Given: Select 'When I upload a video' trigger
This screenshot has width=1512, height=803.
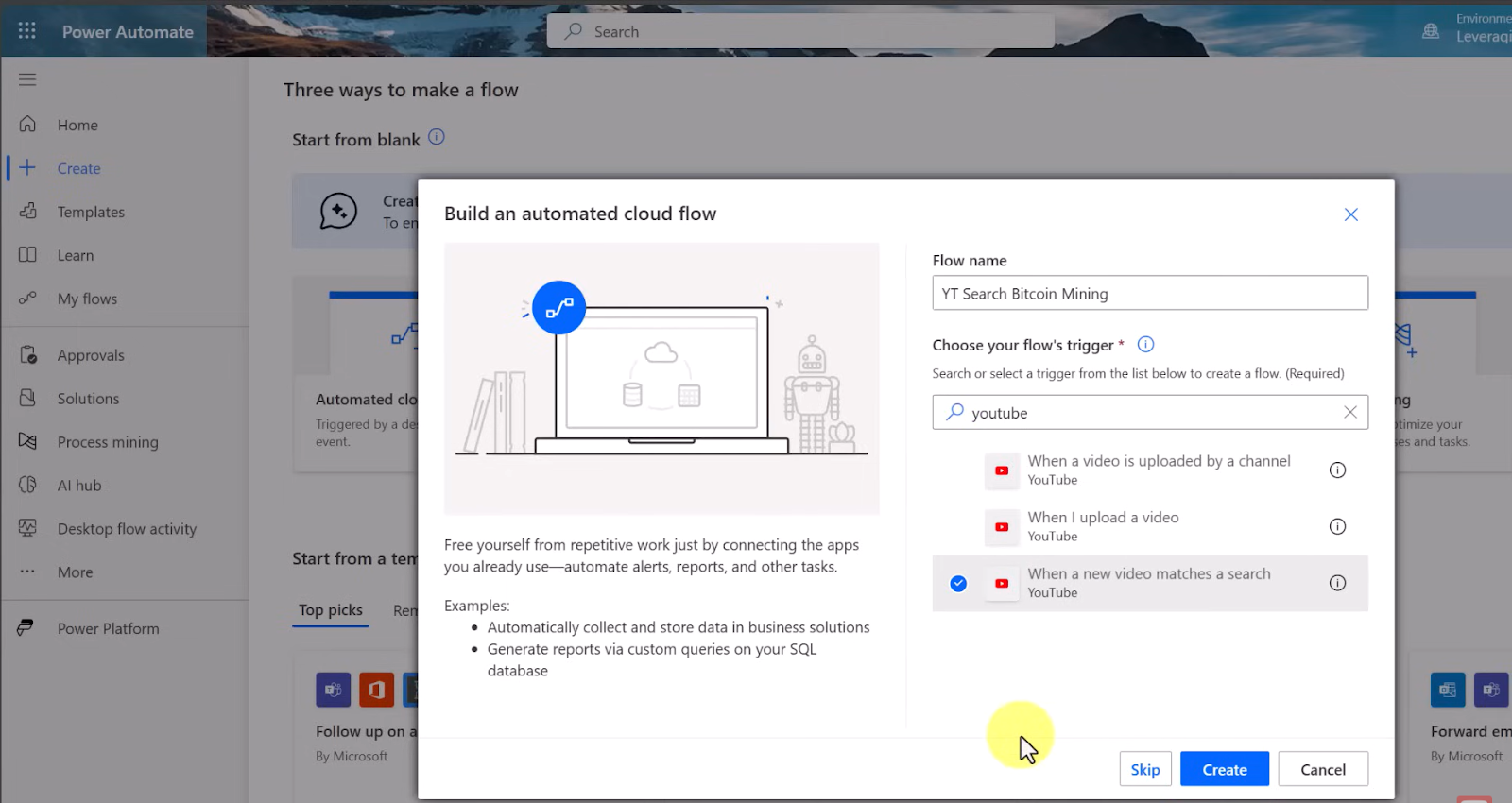Looking at the screenshot, I should (1150, 526).
